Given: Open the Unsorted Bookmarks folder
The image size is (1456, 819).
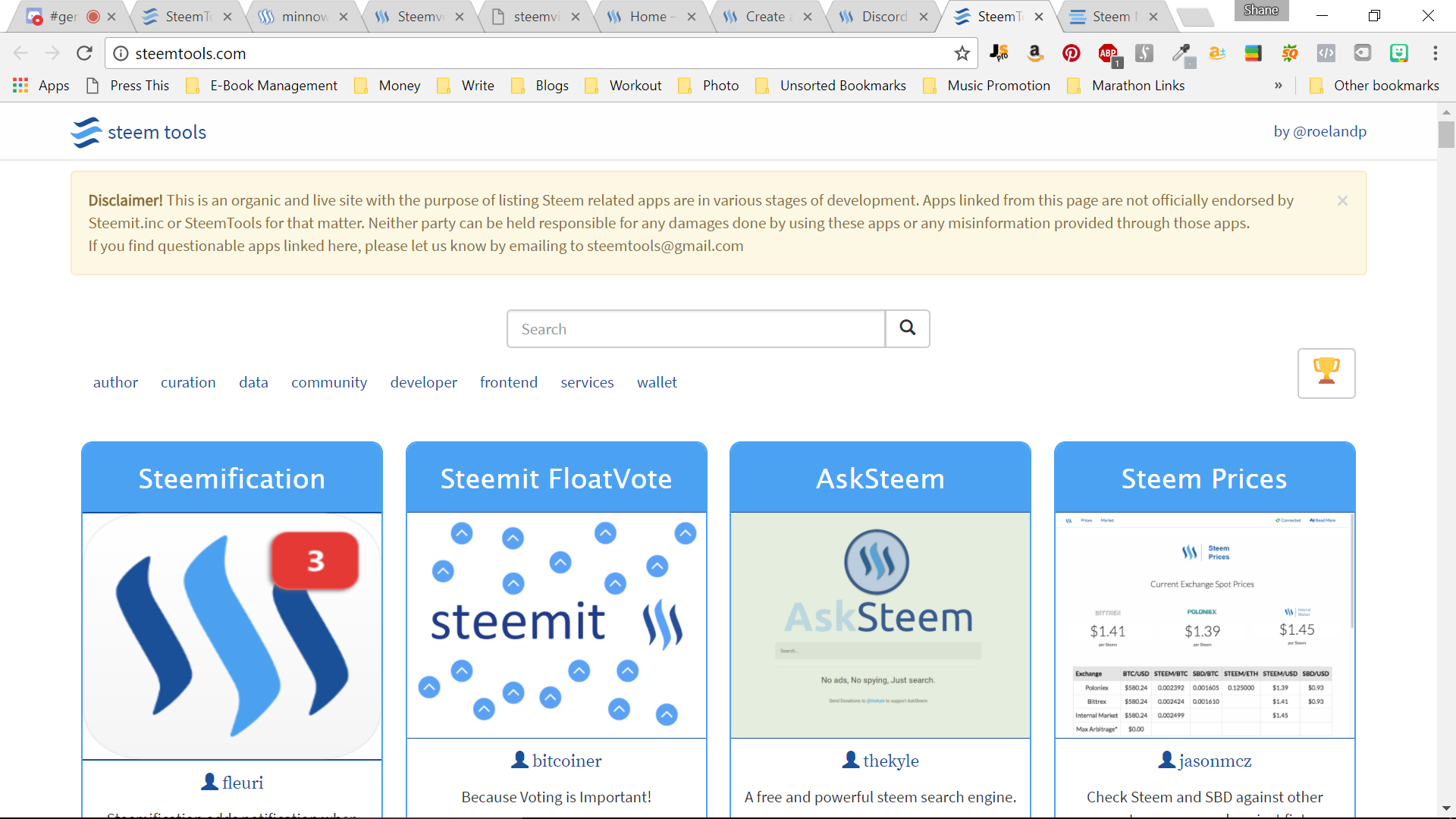Looking at the screenshot, I should tap(830, 86).
